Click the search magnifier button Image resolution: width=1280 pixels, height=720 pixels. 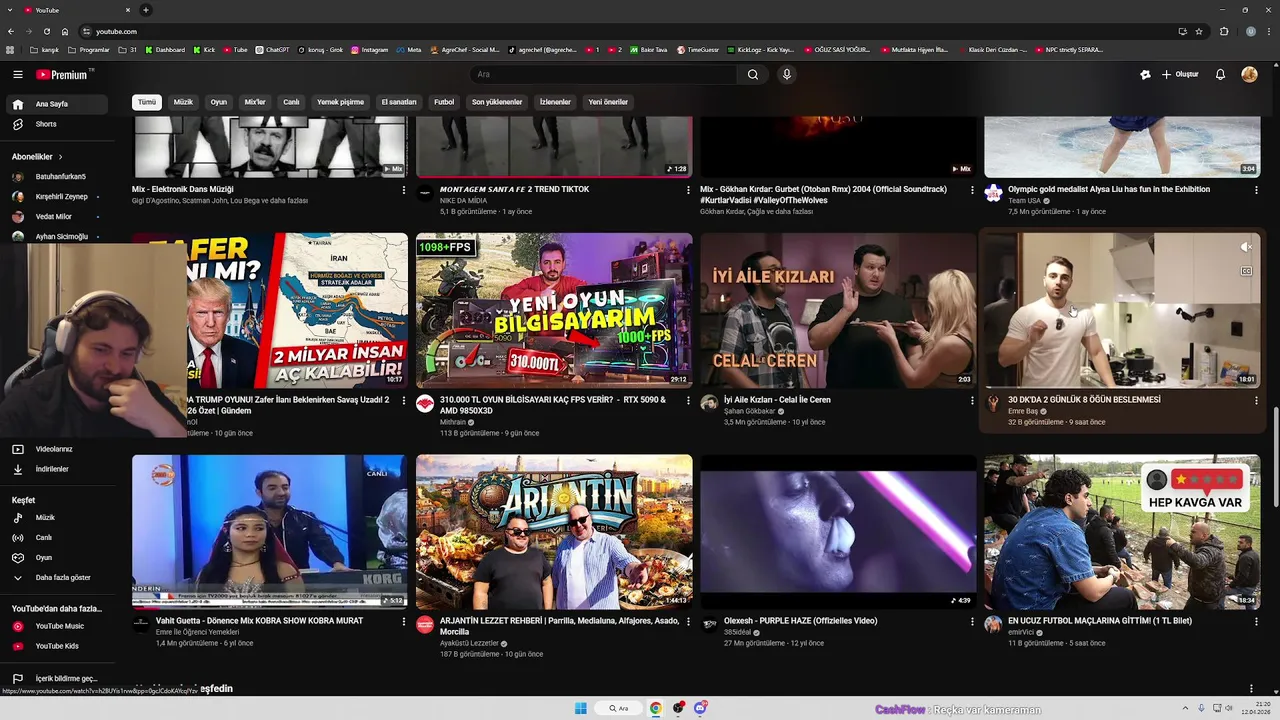[753, 74]
